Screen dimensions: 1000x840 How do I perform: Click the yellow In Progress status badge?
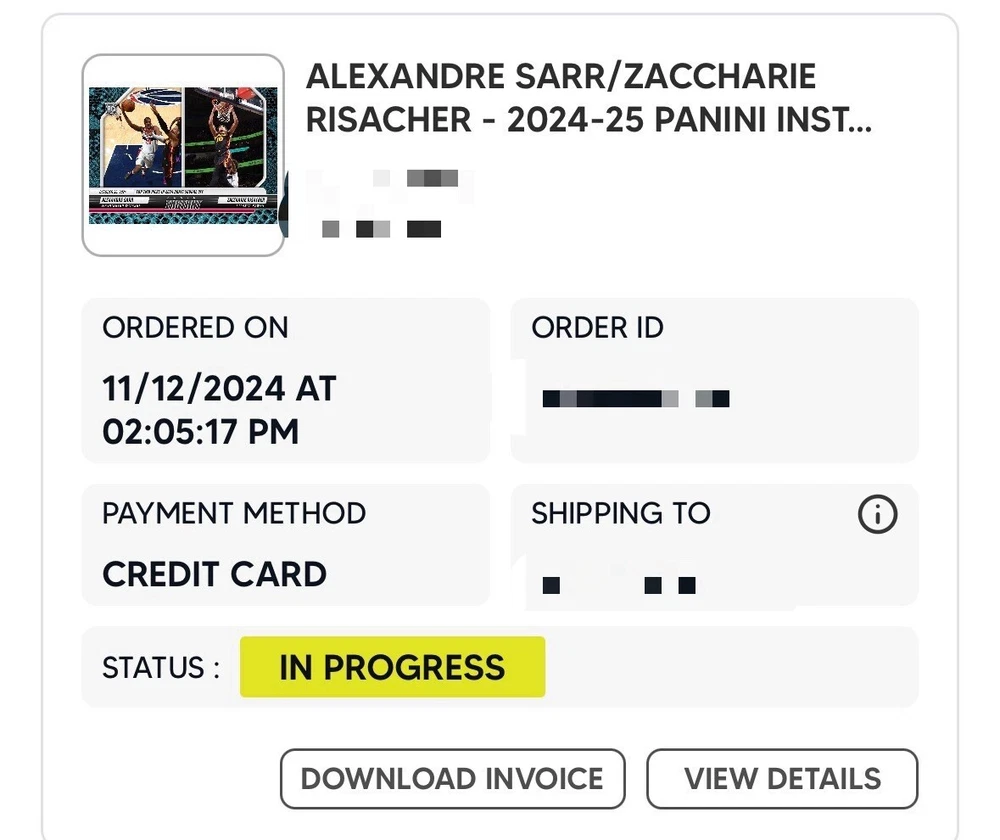[392, 667]
